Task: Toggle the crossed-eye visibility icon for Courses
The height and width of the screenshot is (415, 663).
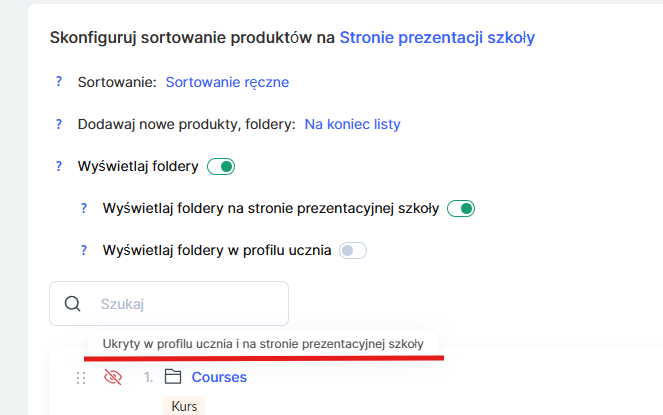Action: pyautogui.click(x=113, y=377)
